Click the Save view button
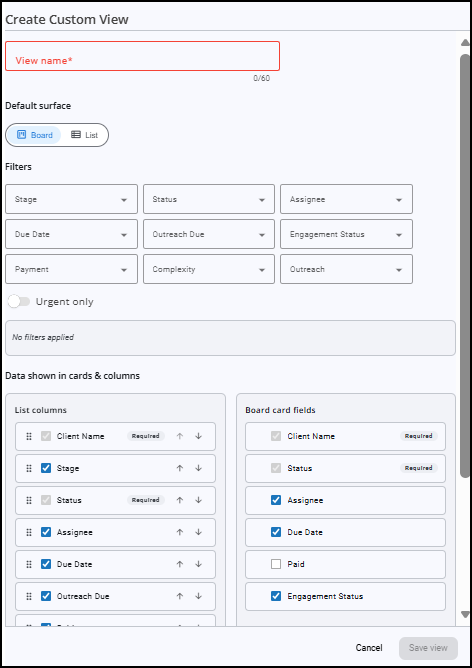 coord(428,648)
